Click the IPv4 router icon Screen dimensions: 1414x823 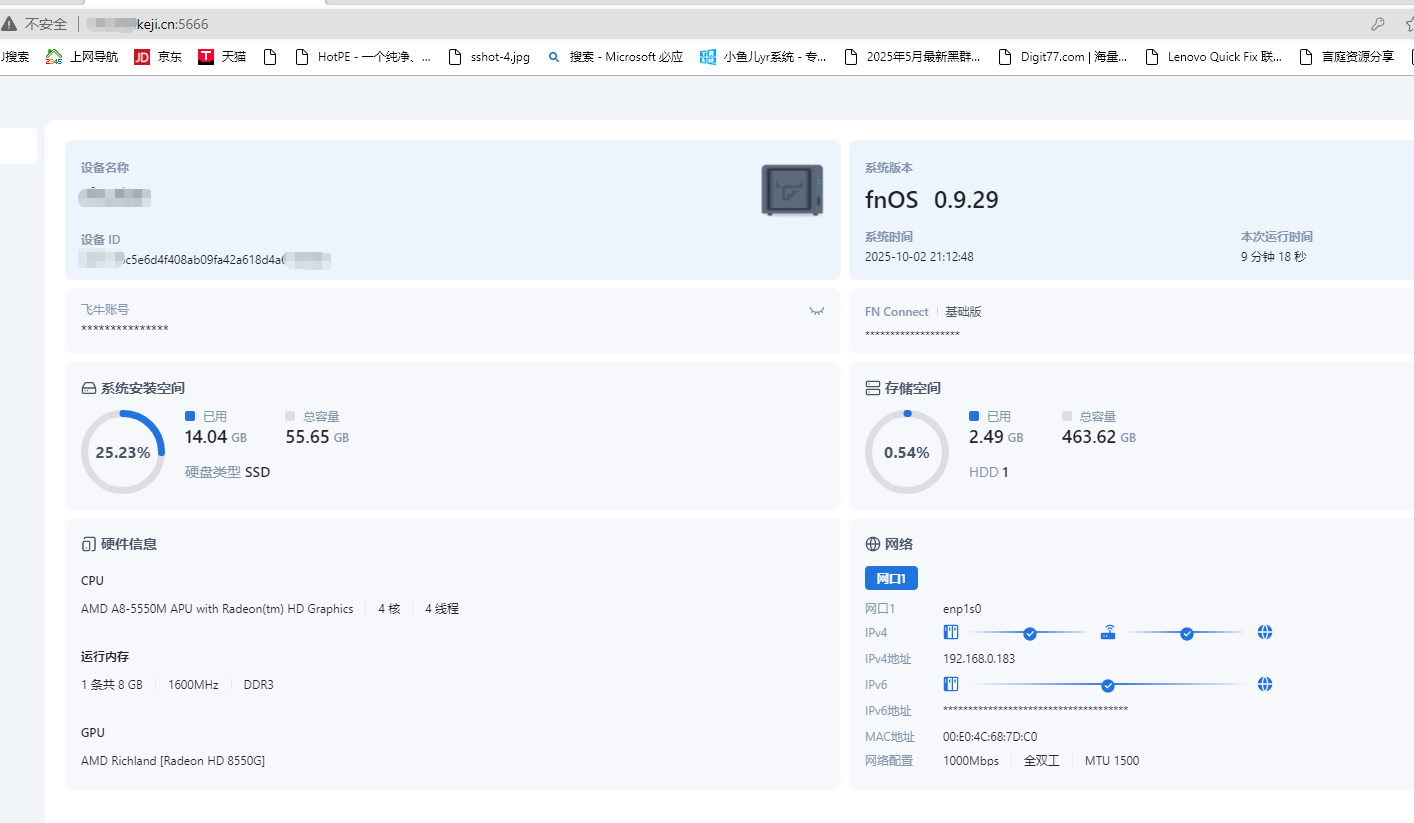pos(1108,633)
